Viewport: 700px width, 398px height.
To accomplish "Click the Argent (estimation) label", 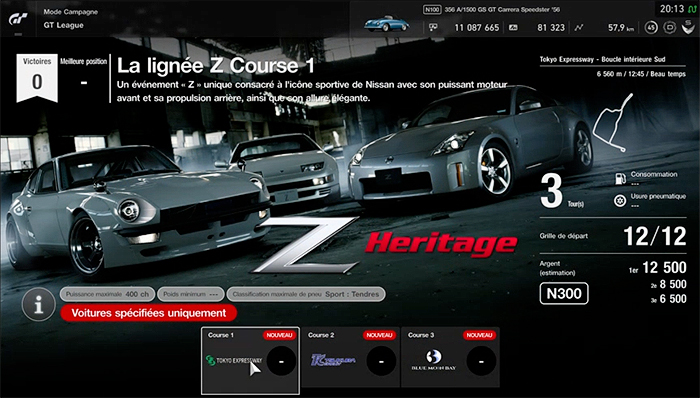I will pyautogui.click(x=557, y=268).
